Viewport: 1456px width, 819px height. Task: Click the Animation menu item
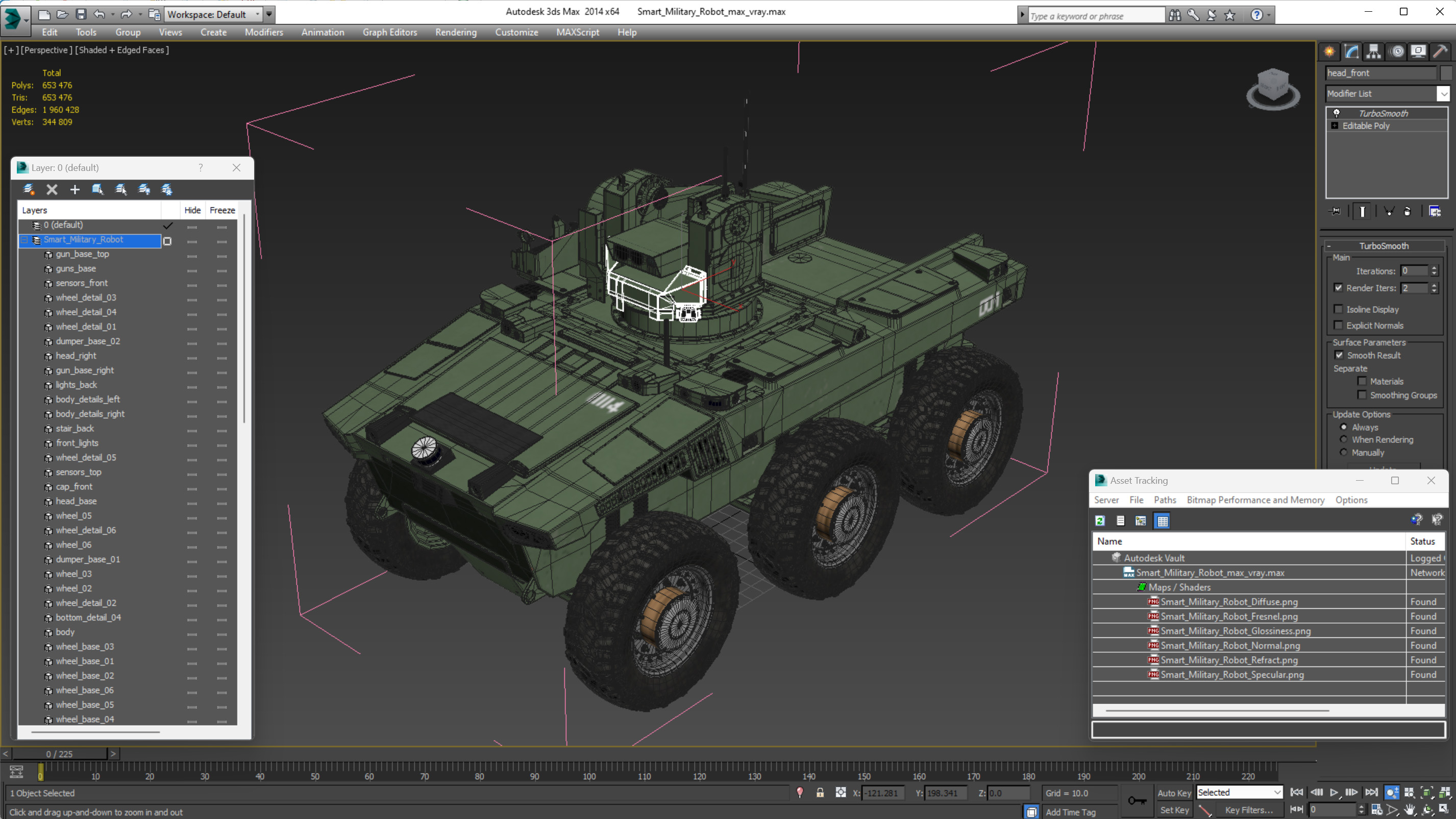pyautogui.click(x=322, y=32)
